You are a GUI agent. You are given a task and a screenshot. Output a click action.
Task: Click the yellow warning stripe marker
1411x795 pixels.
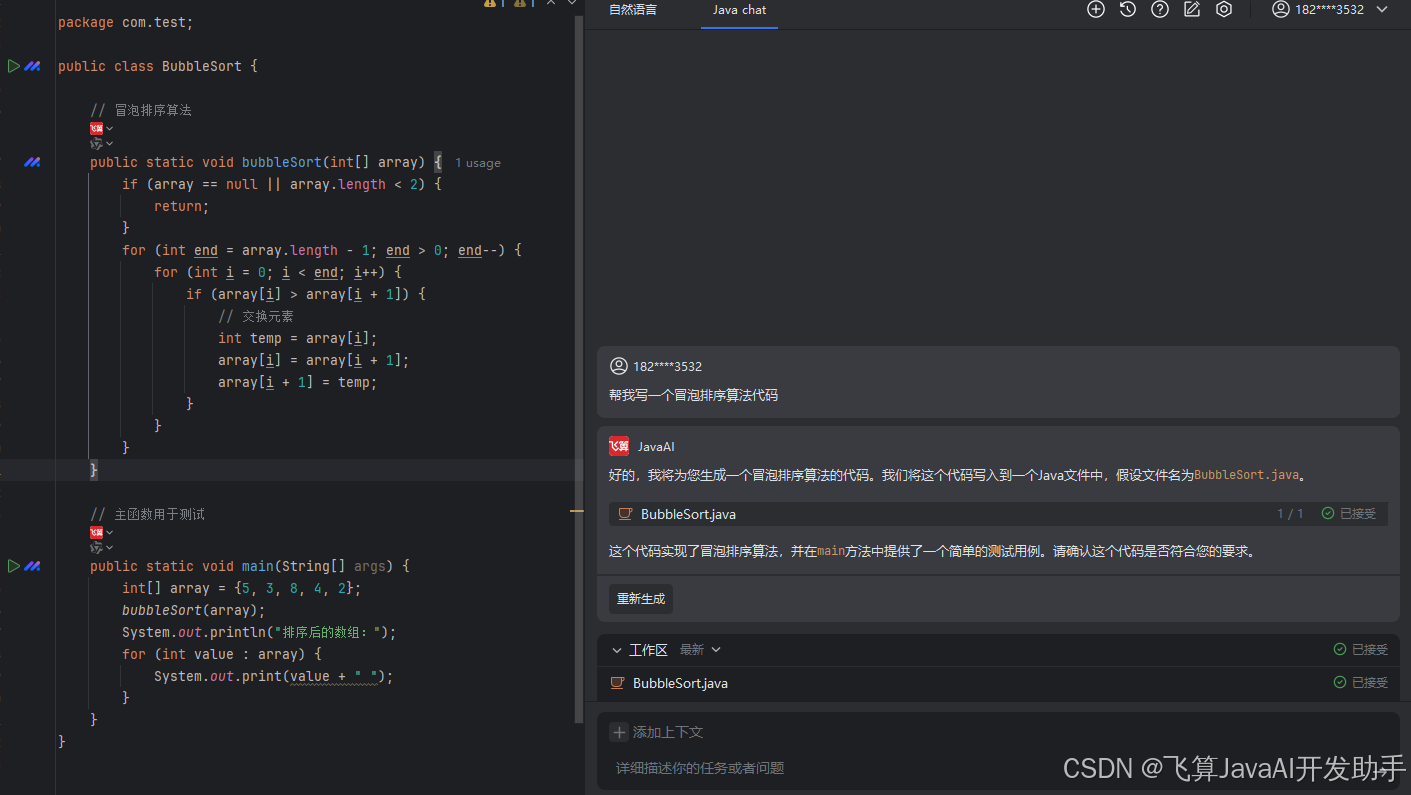pos(577,511)
